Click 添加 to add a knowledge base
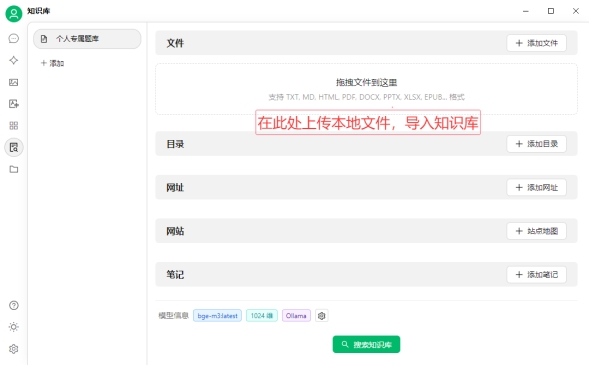Screen dimensions: 589x366 coord(53,63)
